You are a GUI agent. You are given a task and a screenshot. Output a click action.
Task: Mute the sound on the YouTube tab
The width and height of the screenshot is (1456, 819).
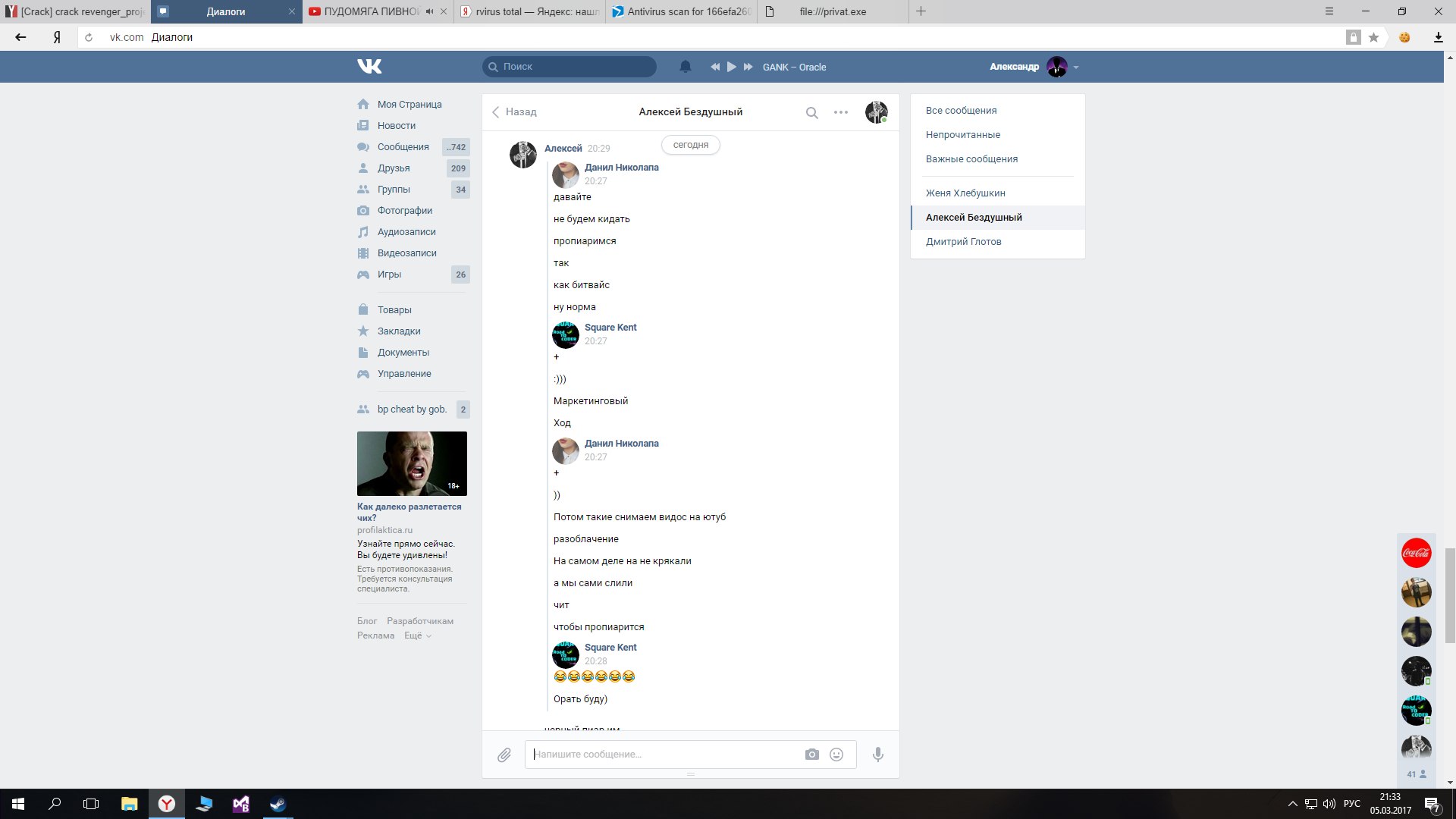[x=430, y=11]
